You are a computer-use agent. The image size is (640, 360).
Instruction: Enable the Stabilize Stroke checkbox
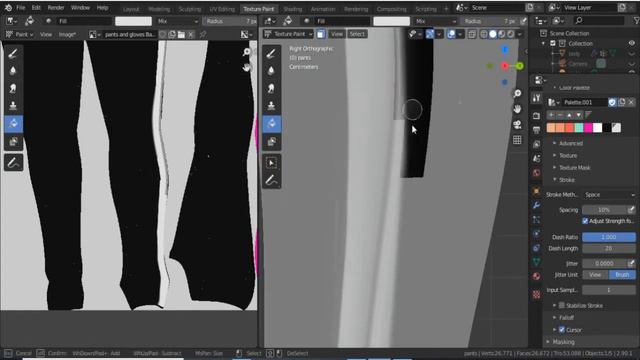tap(562, 305)
